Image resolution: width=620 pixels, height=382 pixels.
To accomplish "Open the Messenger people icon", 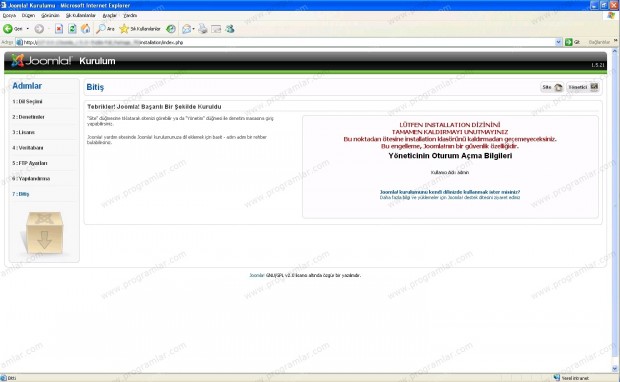I will (230, 29).
